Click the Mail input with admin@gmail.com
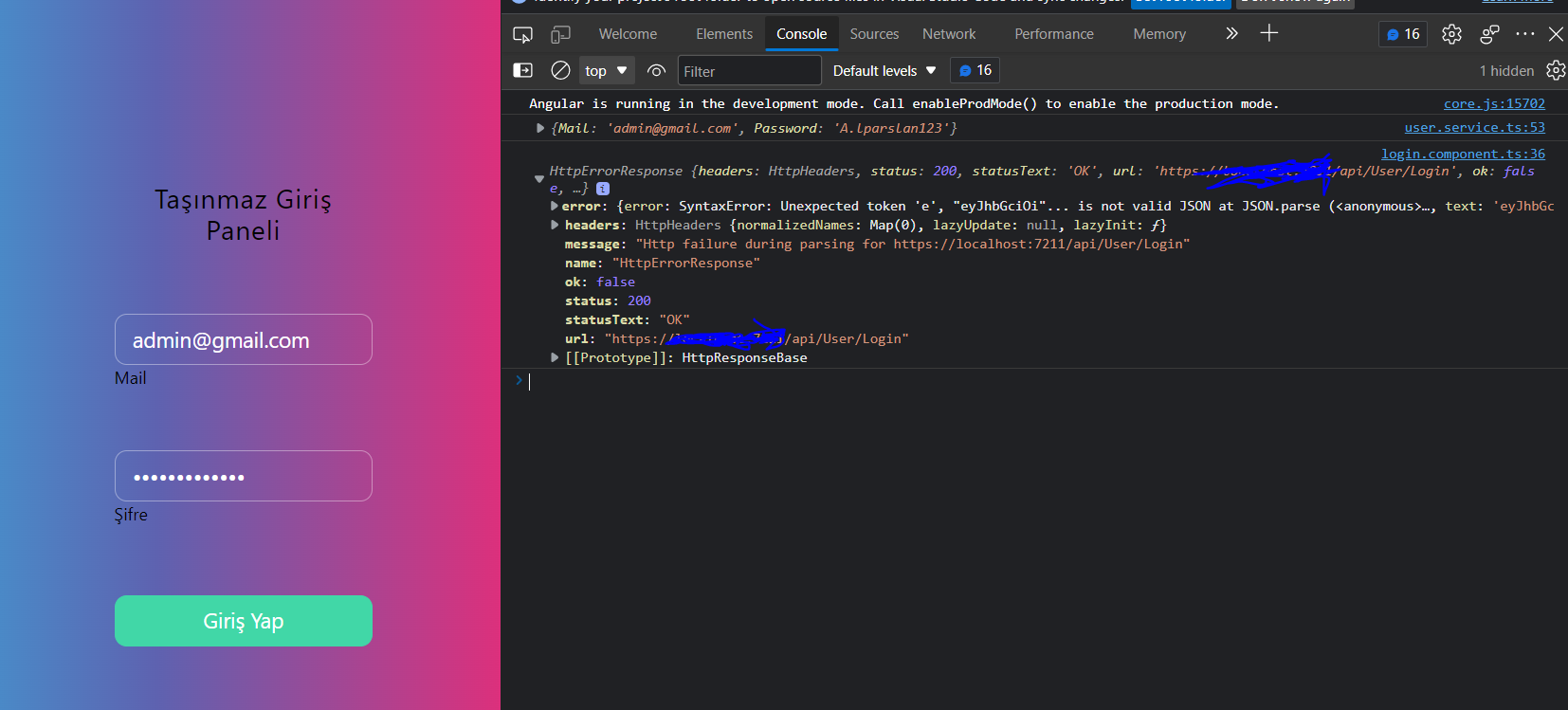Image resolution: width=1568 pixels, height=710 pixels. pos(244,340)
